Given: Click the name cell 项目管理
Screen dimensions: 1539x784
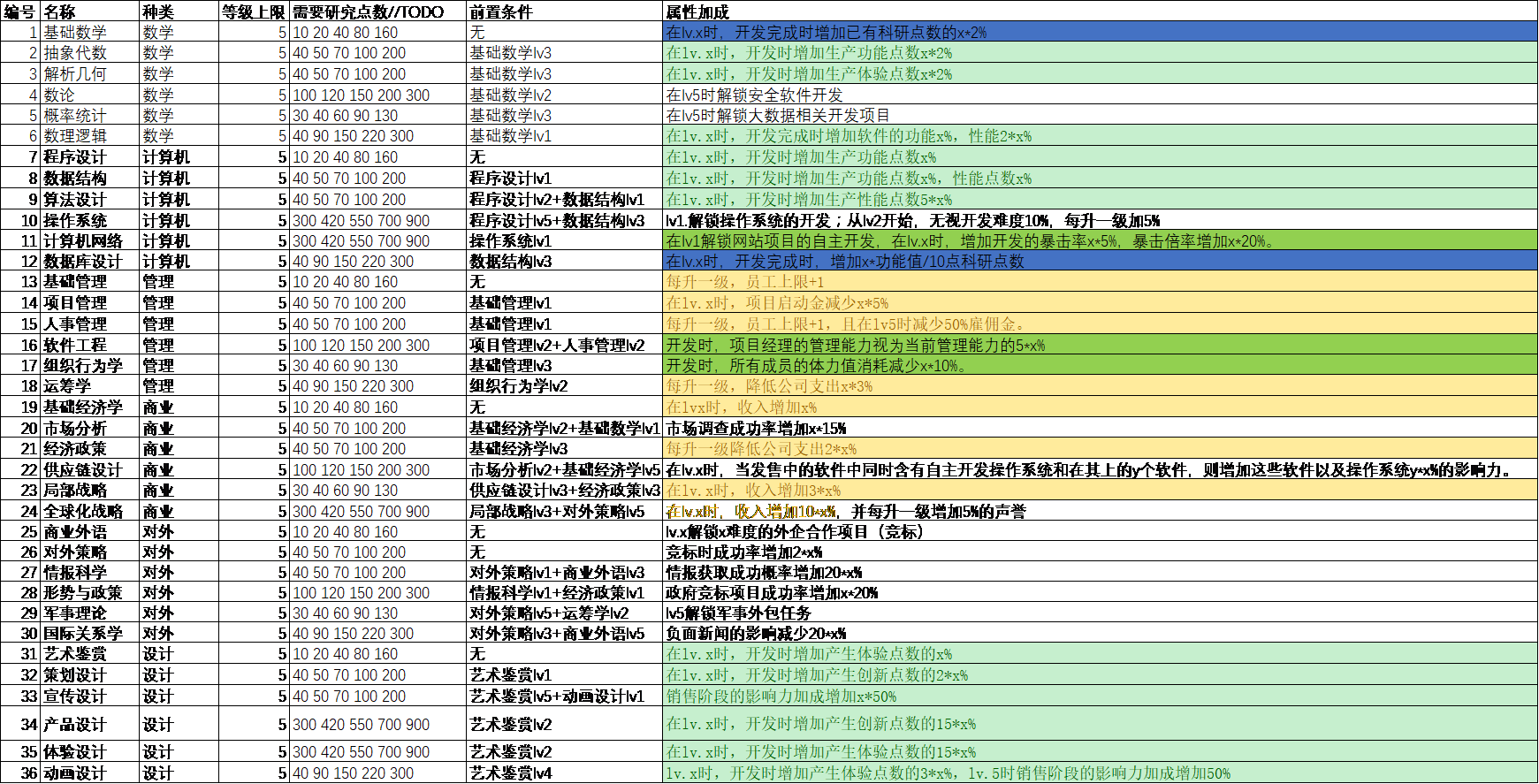Looking at the screenshot, I should (90, 302).
